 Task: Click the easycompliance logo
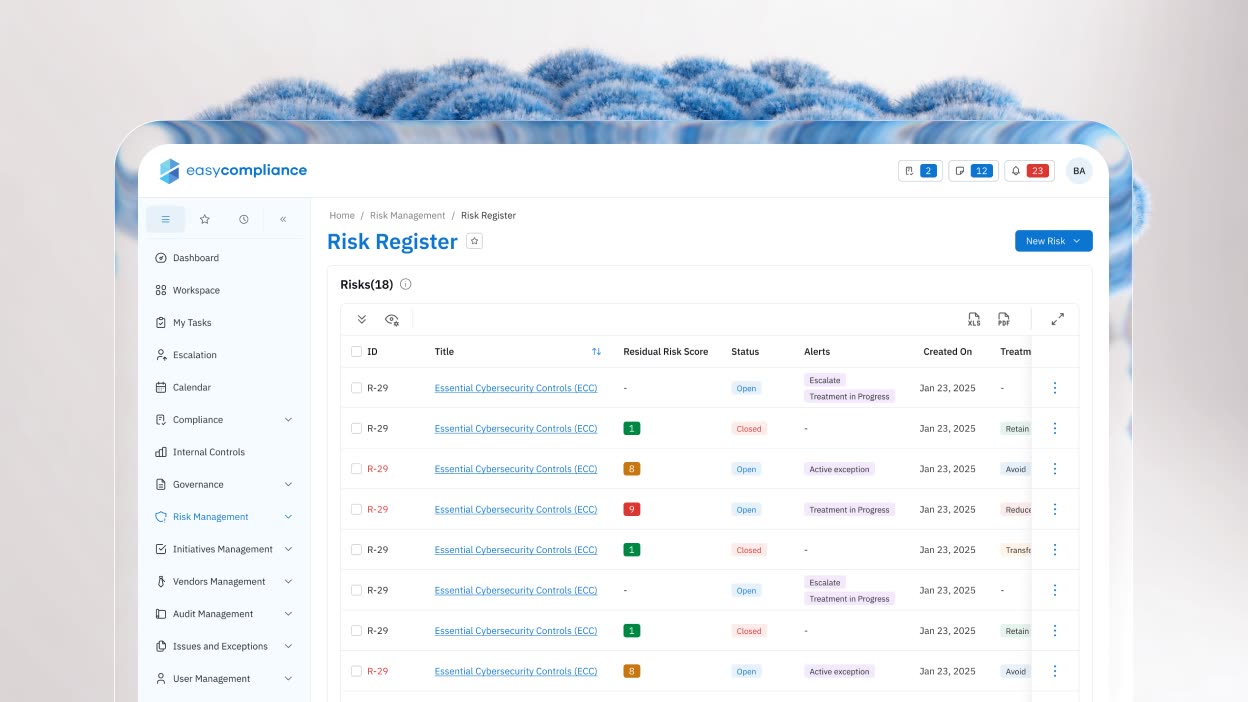coord(233,171)
